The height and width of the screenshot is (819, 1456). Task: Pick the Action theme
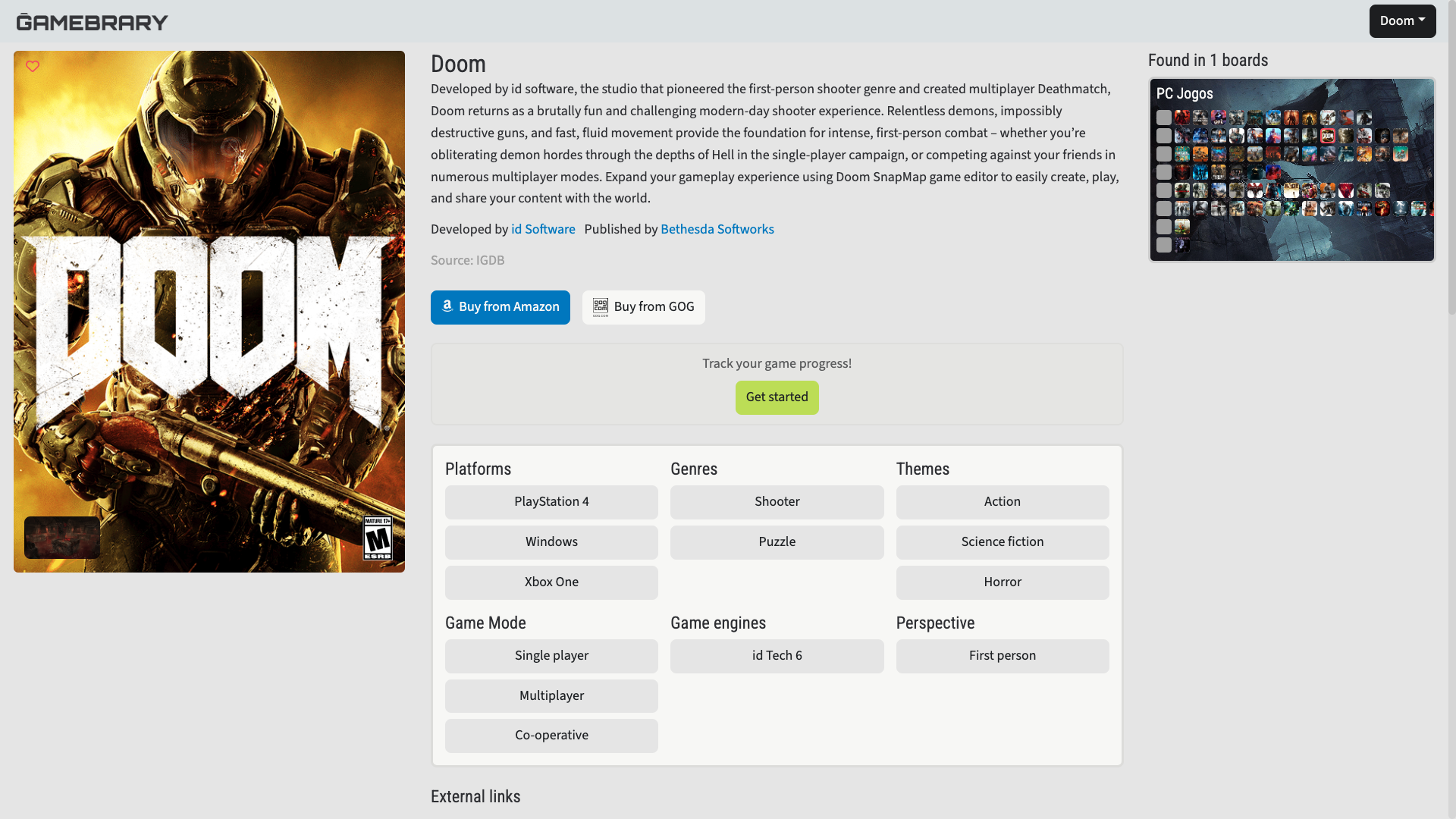[1002, 502]
